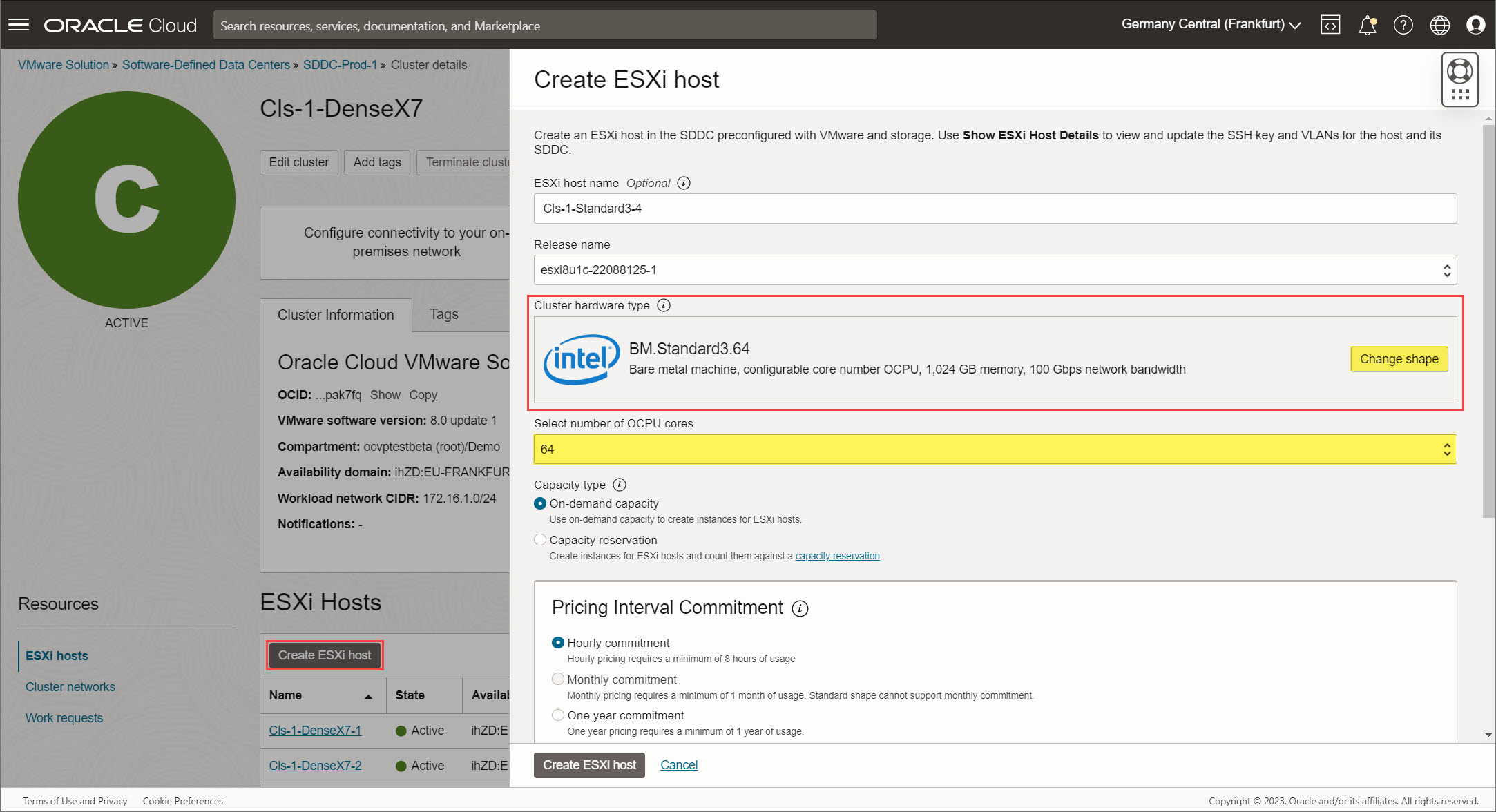The image size is (1496, 812).
Task: Click the info icon beside Cluster hardware type
Action: click(x=664, y=305)
